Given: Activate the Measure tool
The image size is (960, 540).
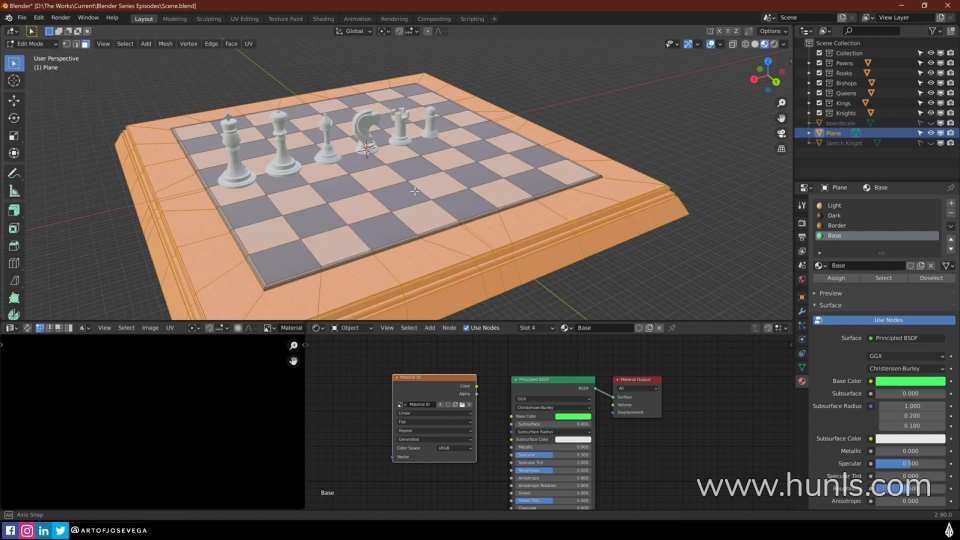Looking at the screenshot, I should tap(14, 190).
